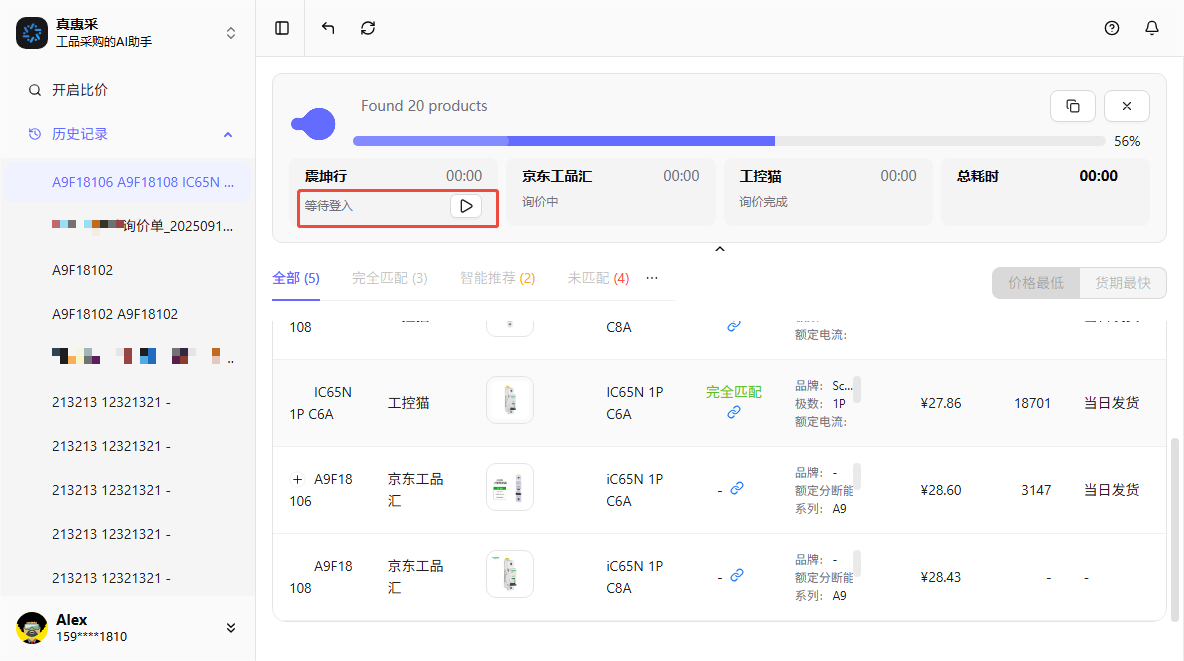Select the 完全匹配 (3) tab
The image size is (1184, 661).
389,278
